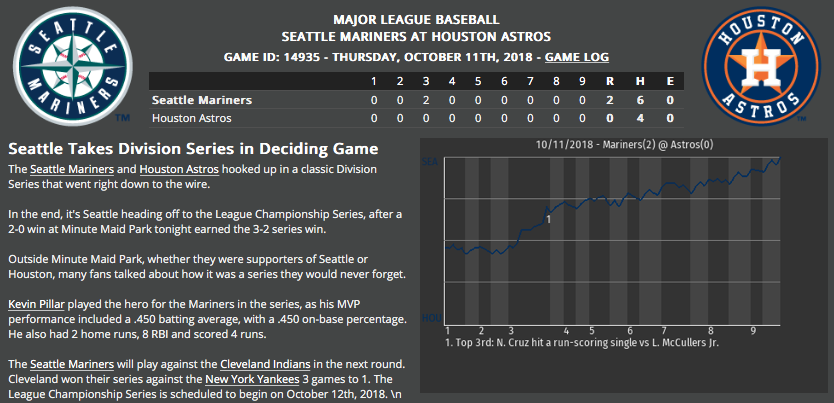Click the H column header in box score
This screenshot has width=834, height=403.
pyautogui.click(x=639, y=81)
